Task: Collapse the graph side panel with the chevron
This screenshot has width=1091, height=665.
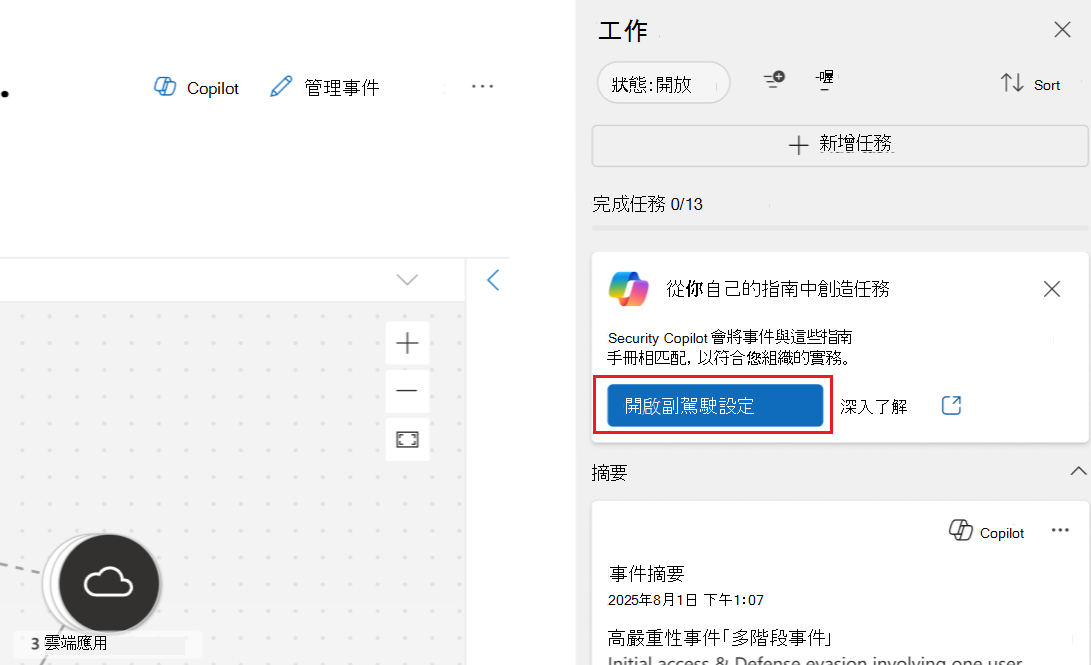Action: pos(493,280)
